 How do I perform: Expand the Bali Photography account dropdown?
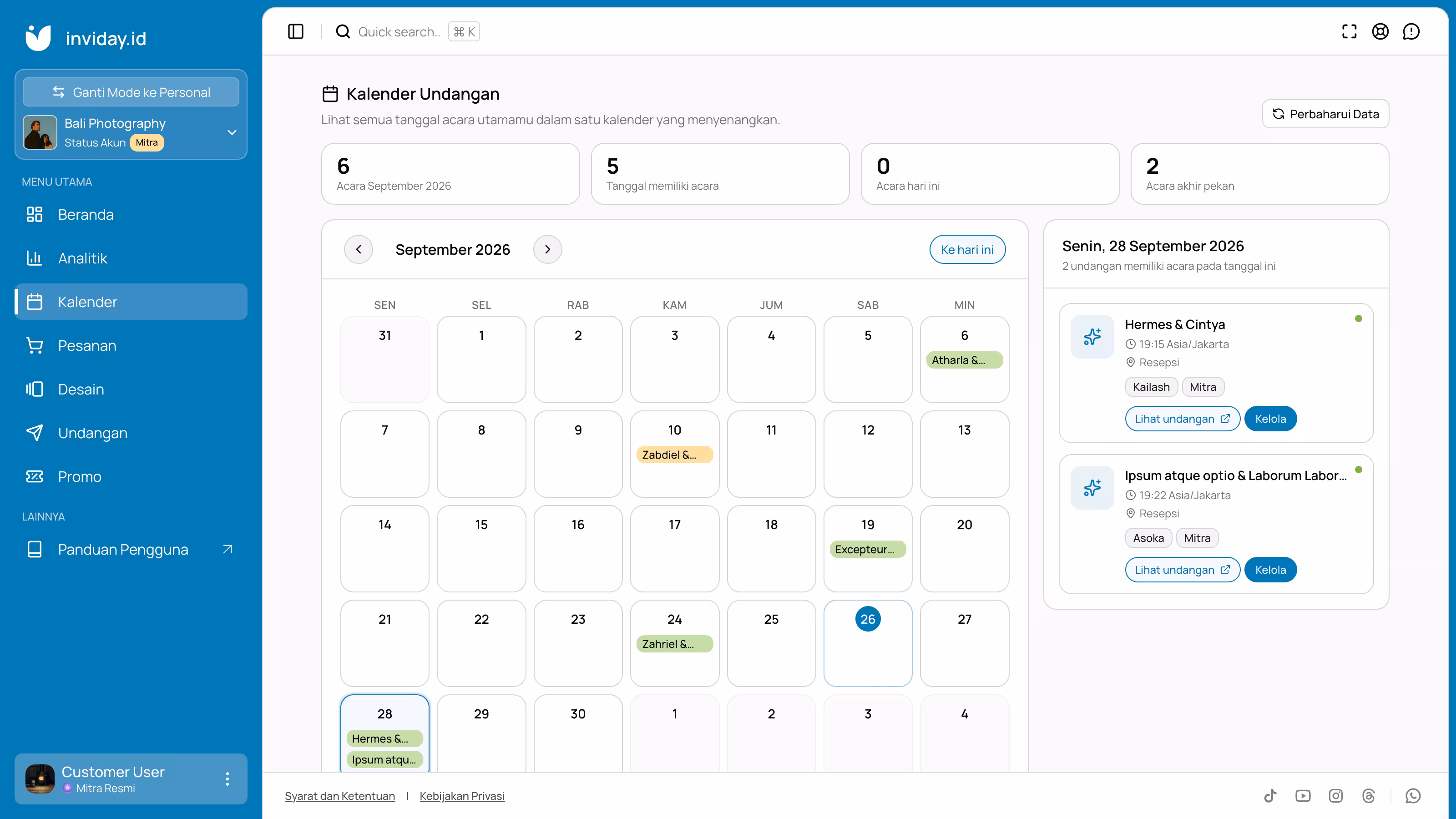tap(232, 132)
